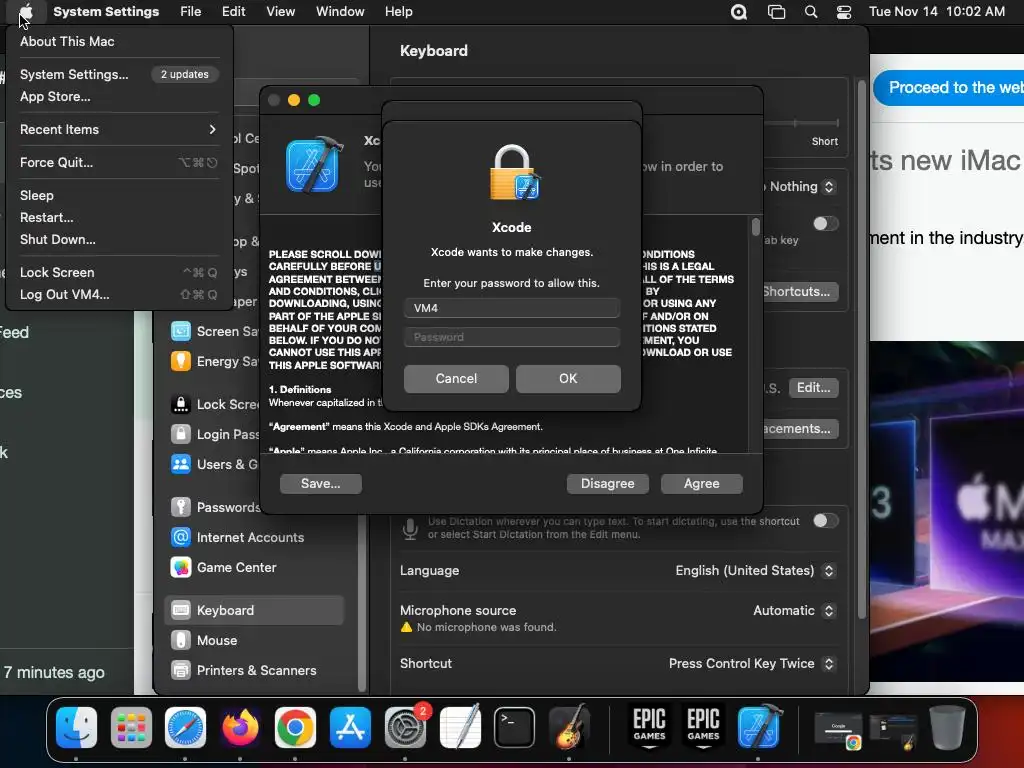This screenshot has width=1024, height=768.
Task: Launch Safari from the Dock
Action: (185, 727)
